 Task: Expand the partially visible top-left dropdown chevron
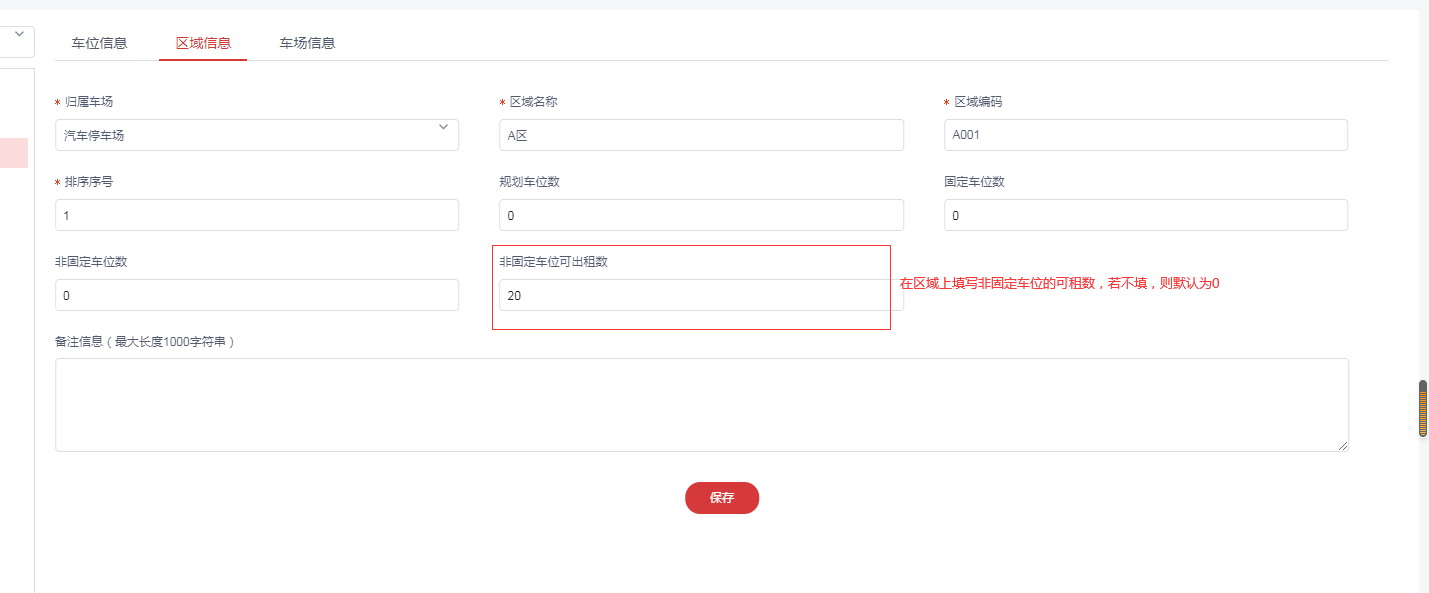pos(19,34)
